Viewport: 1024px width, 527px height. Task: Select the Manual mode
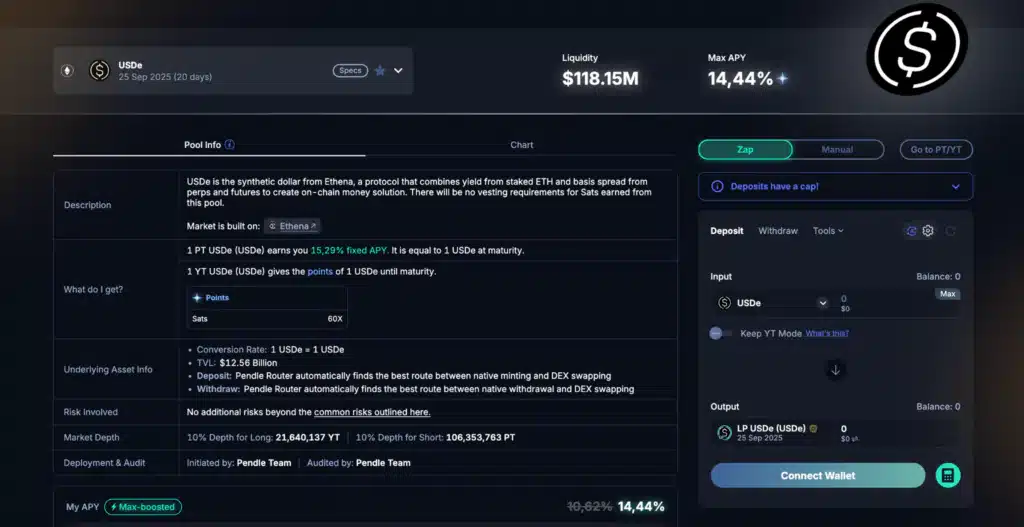837,150
